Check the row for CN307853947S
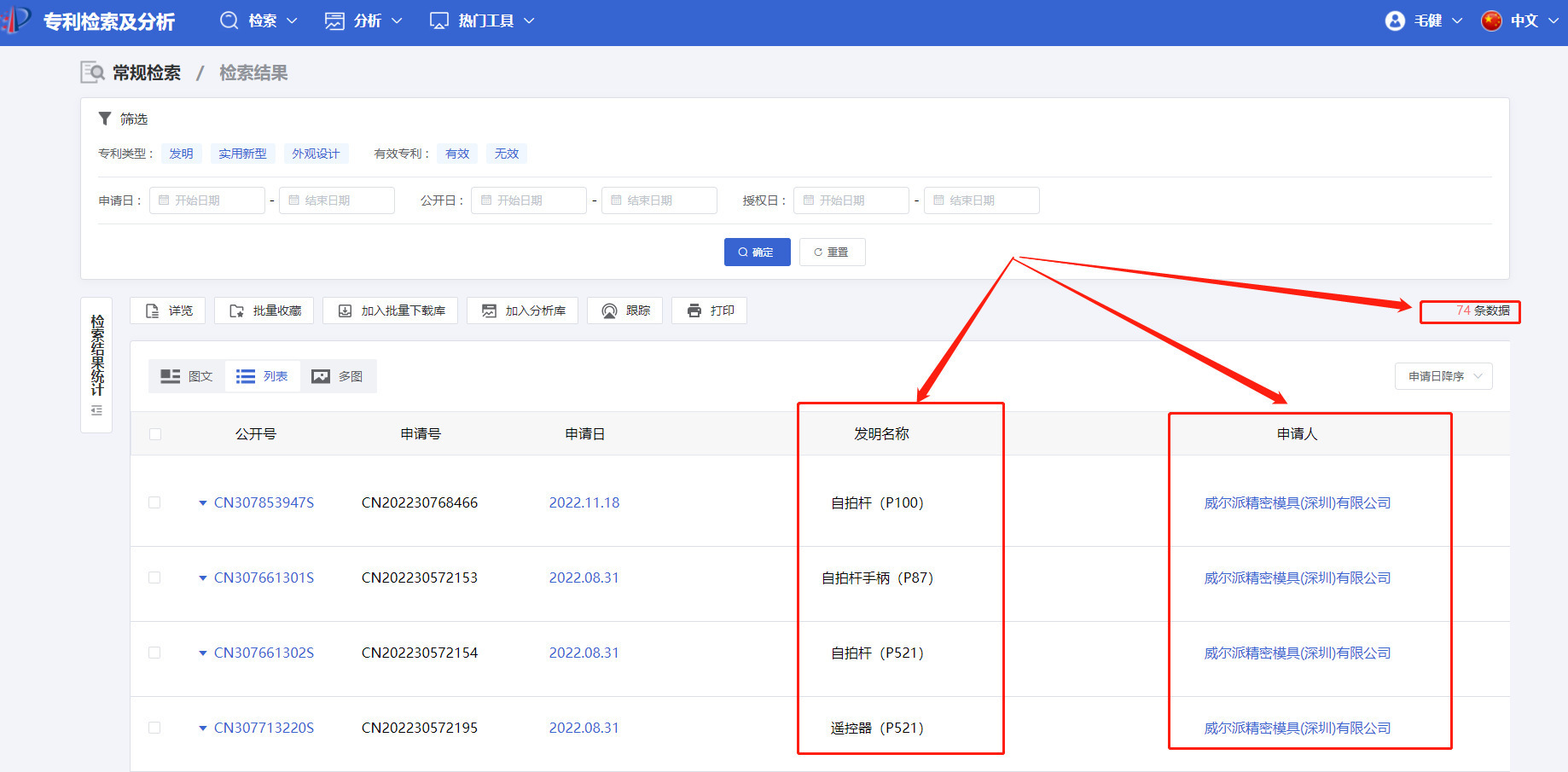The width and height of the screenshot is (1568, 772). pyautogui.click(x=154, y=502)
